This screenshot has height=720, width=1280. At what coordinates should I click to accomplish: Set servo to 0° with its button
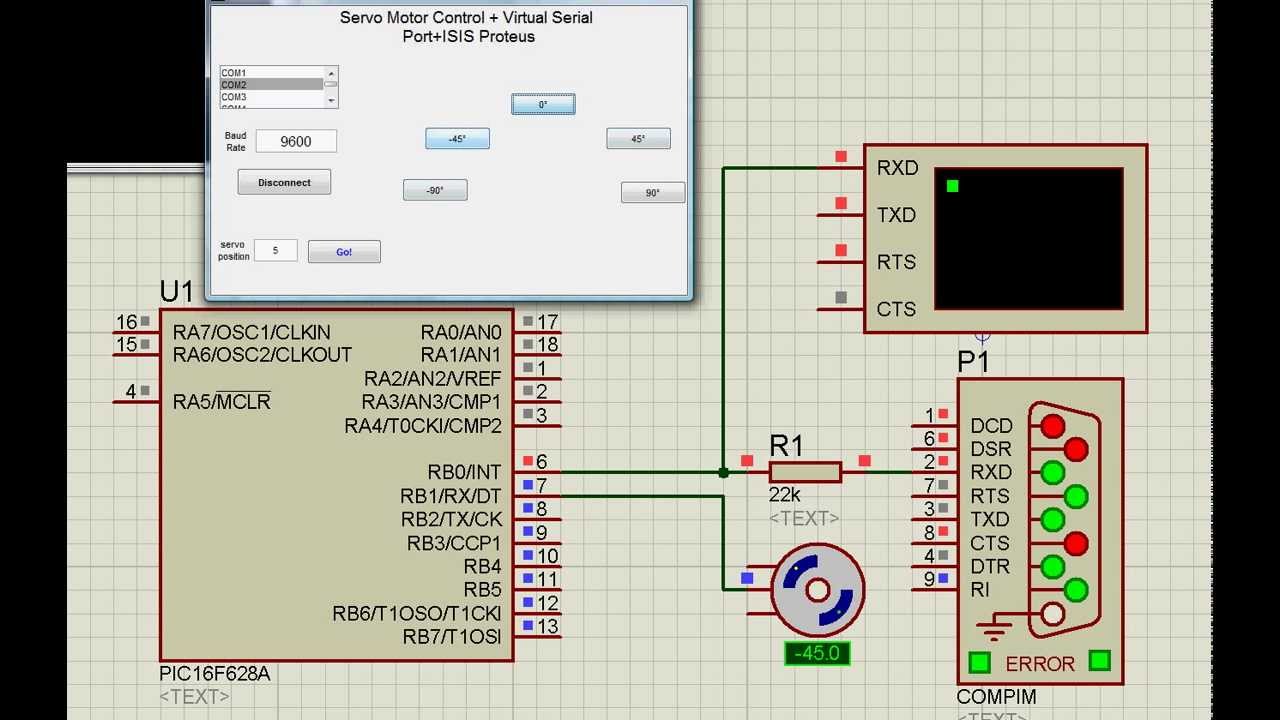point(543,104)
